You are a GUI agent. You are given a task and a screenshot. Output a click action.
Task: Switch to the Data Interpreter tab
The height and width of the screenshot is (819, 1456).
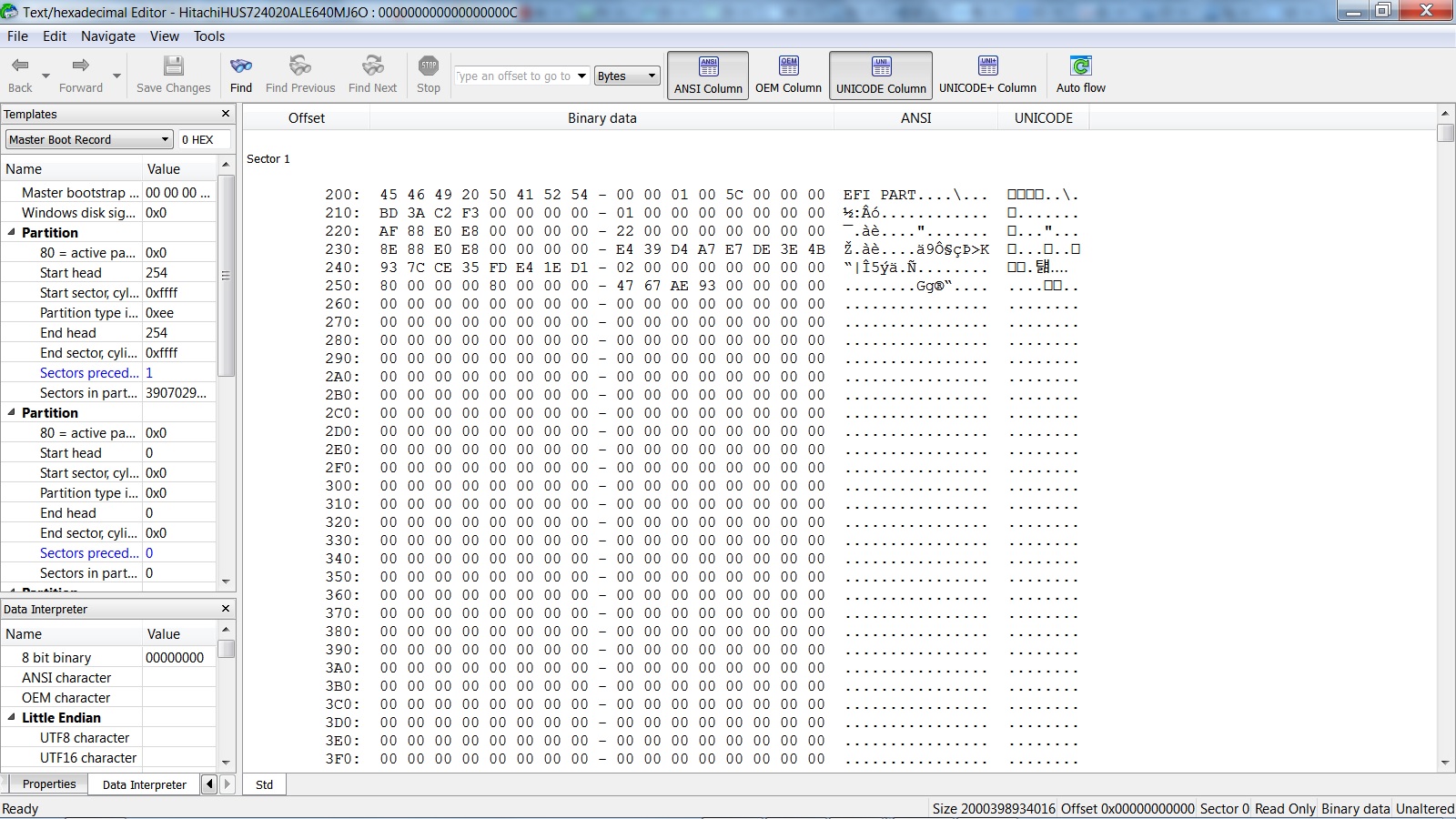click(144, 784)
